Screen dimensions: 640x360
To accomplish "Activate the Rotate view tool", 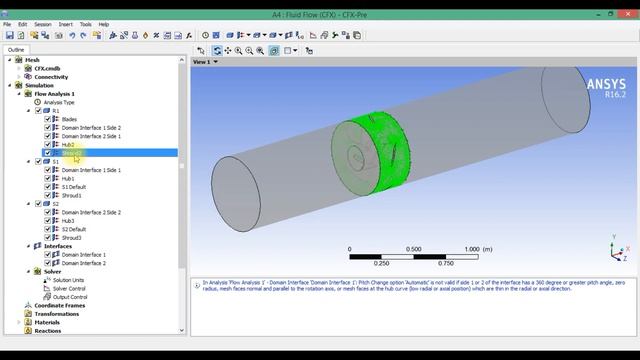I will pyautogui.click(x=217, y=51).
